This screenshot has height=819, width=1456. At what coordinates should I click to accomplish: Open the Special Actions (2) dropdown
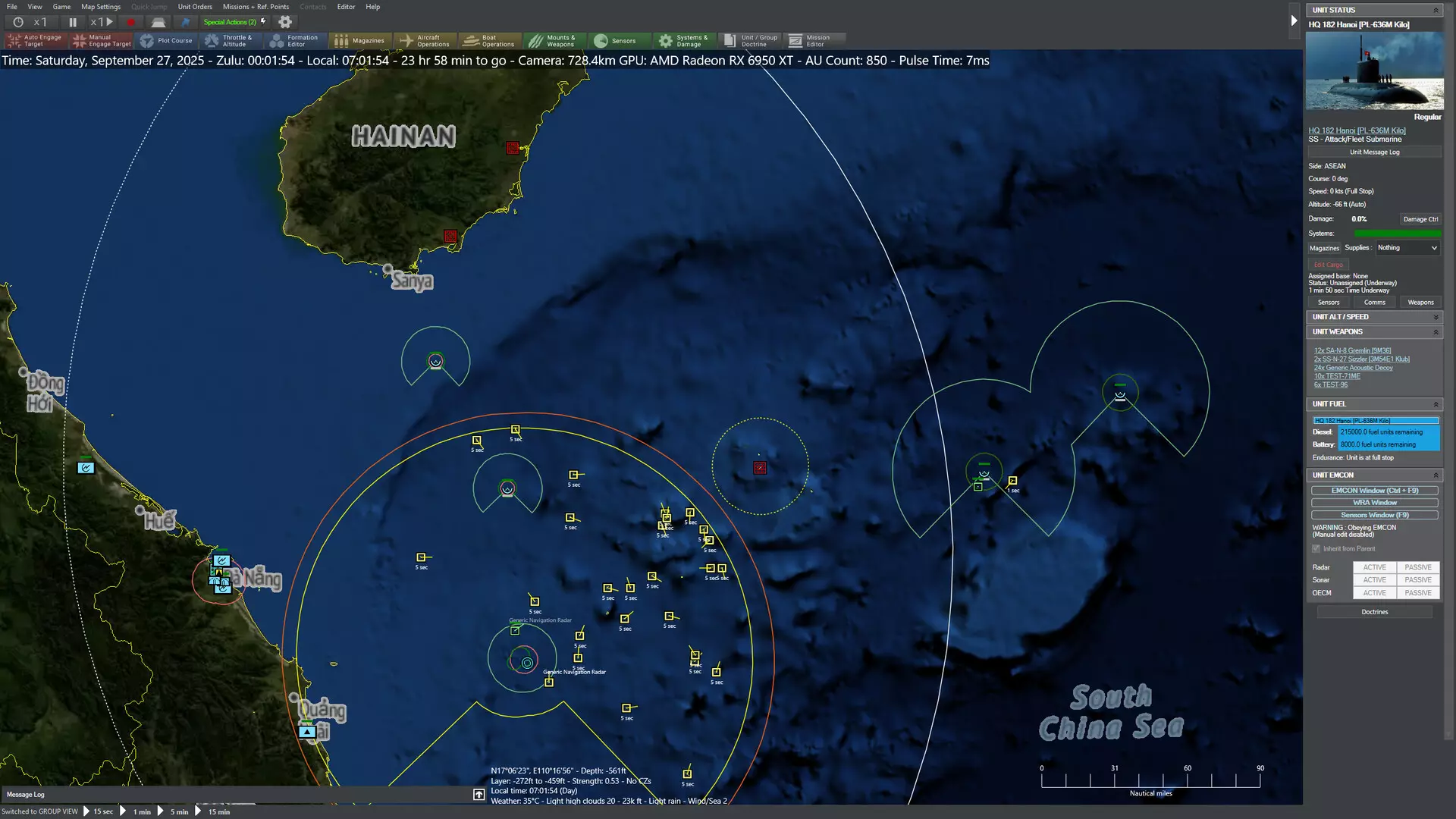point(234,22)
